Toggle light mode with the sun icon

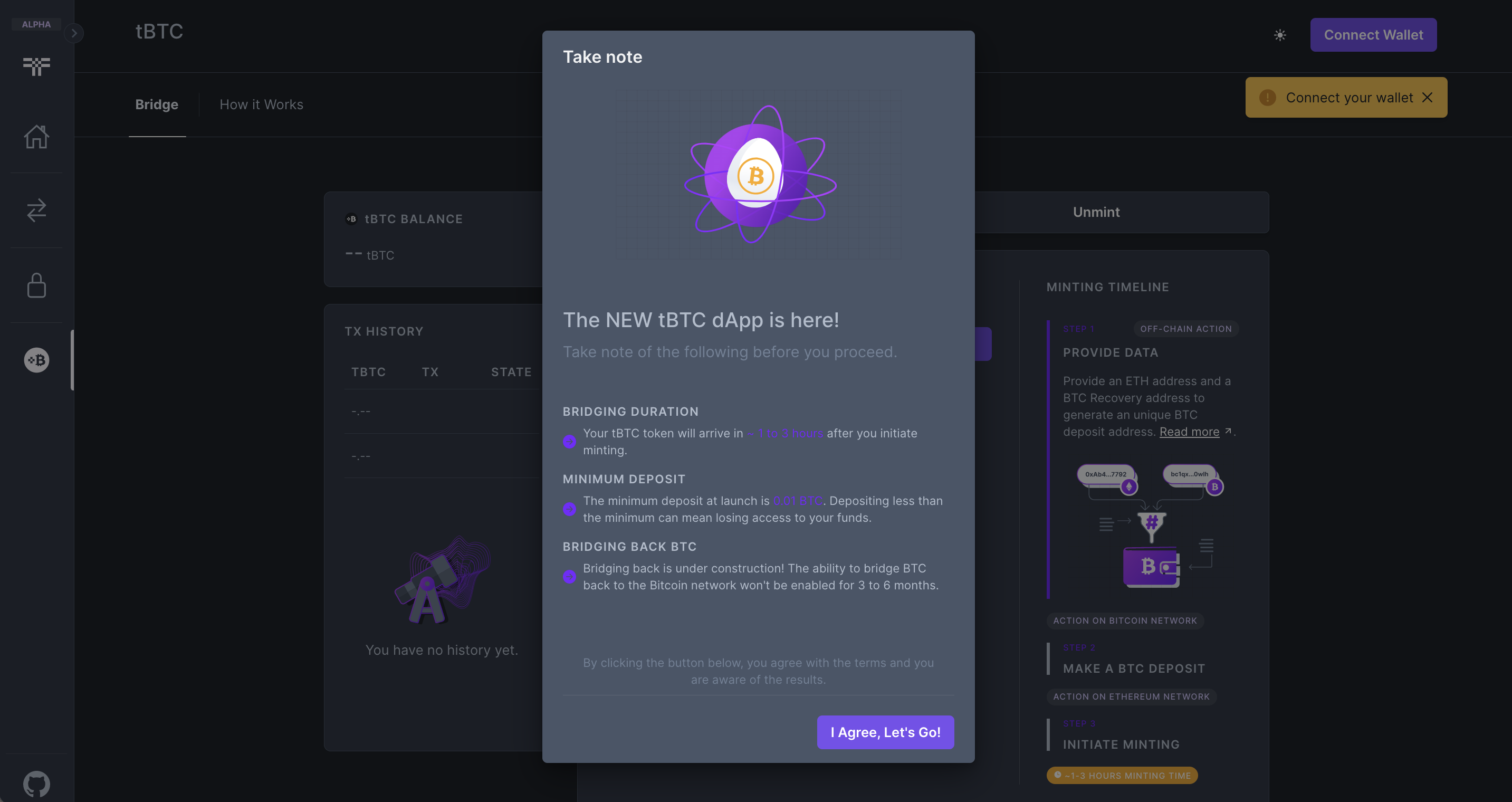point(1280,35)
